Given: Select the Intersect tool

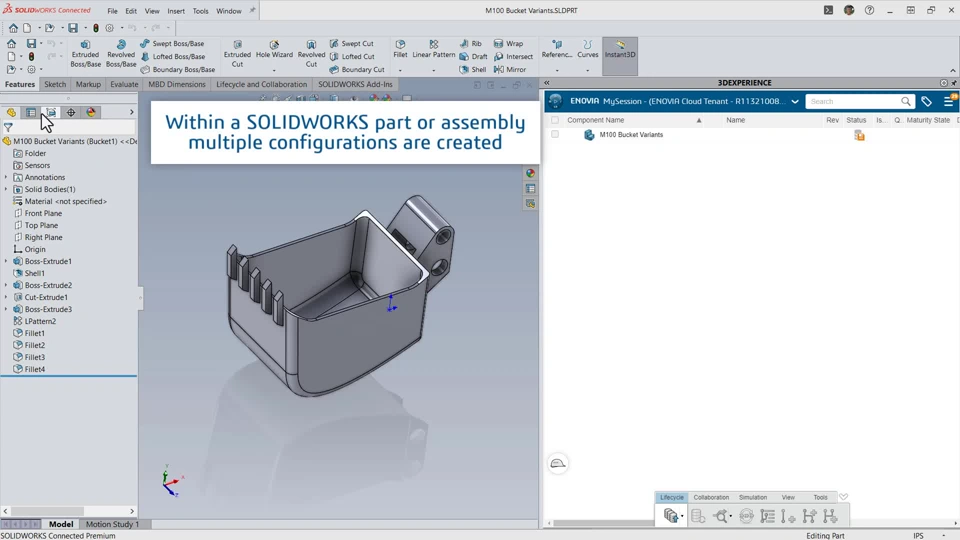Looking at the screenshot, I should pyautogui.click(x=513, y=56).
